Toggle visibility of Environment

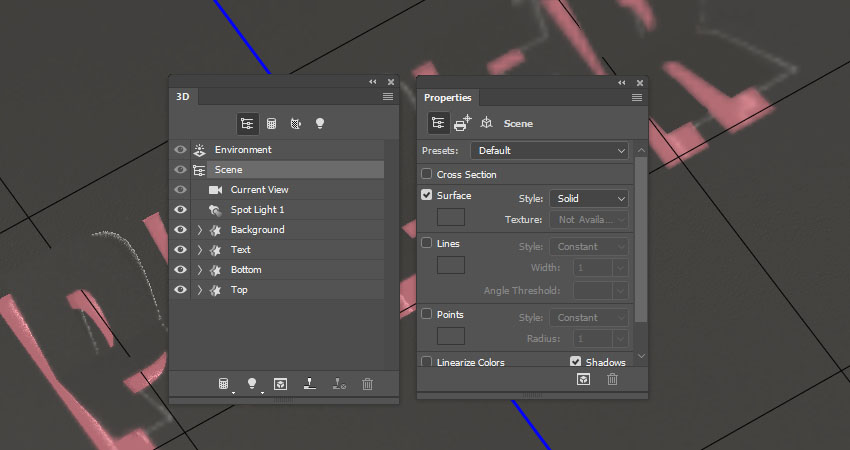(x=181, y=150)
